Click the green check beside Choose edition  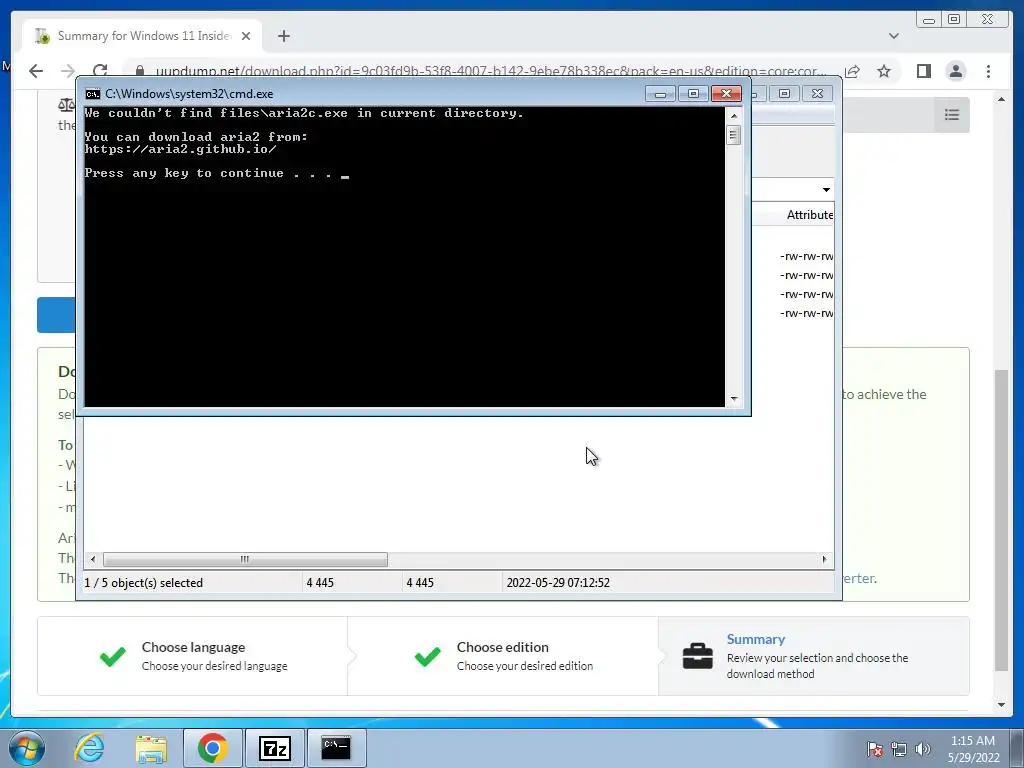pos(428,656)
